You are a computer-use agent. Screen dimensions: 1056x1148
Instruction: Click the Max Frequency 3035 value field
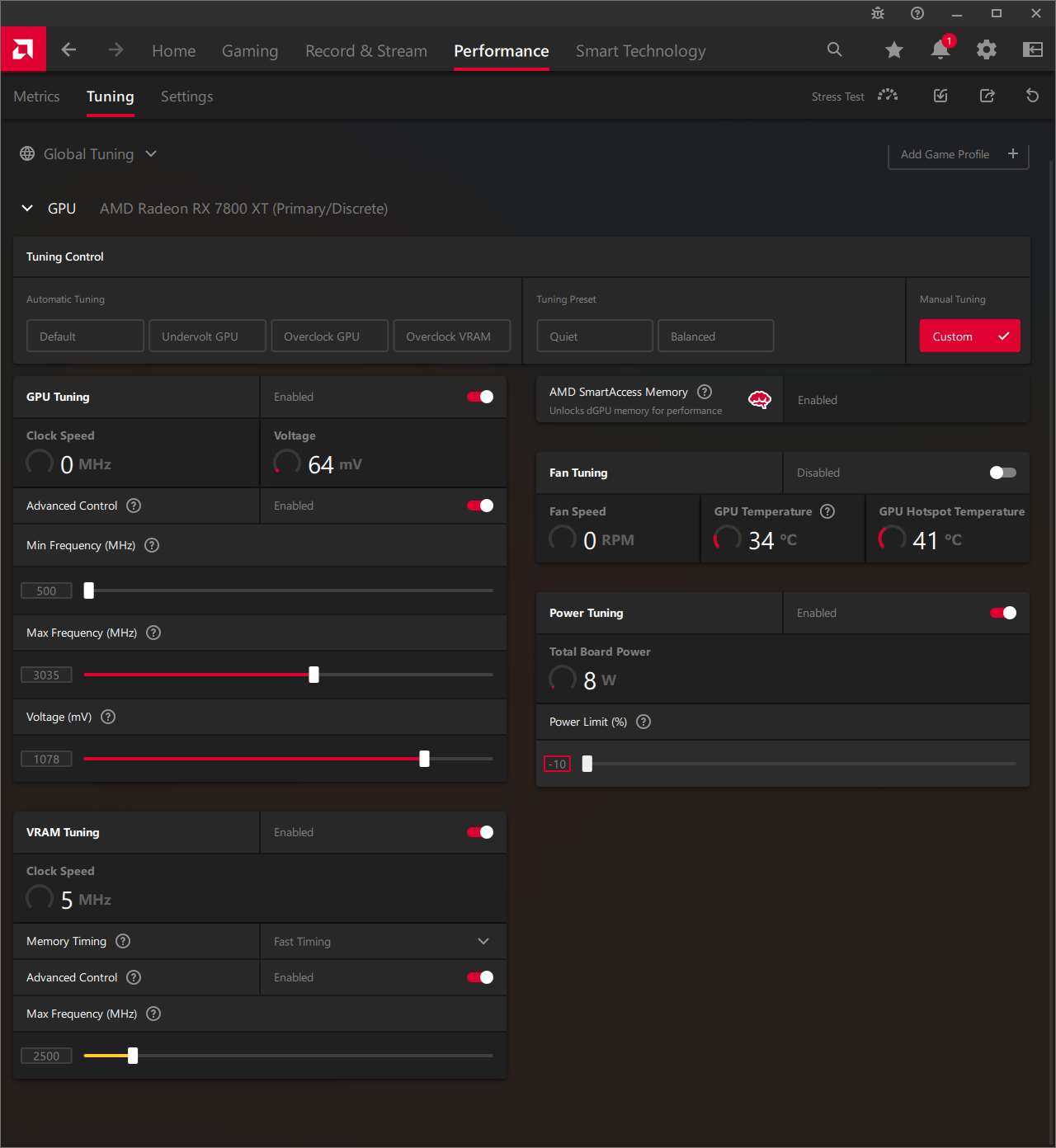pyautogui.click(x=46, y=675)
